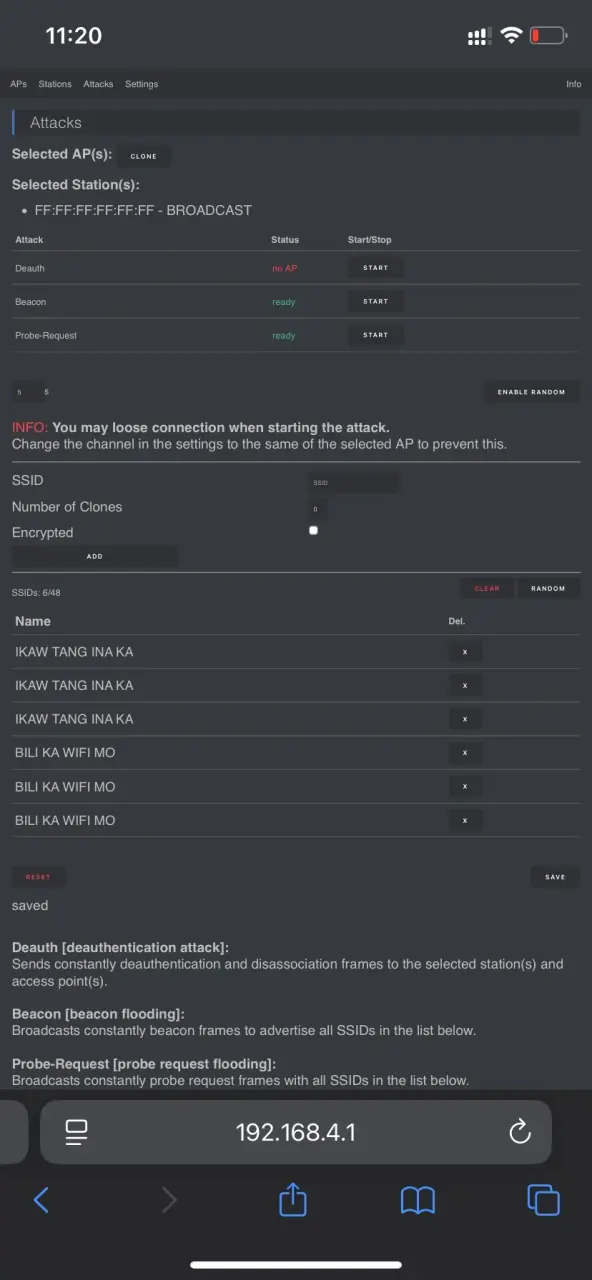The width and height of the screenshot is (592, 1280).
Task: Tap the Safari back arrow
Action: (x=41, y=1200)
